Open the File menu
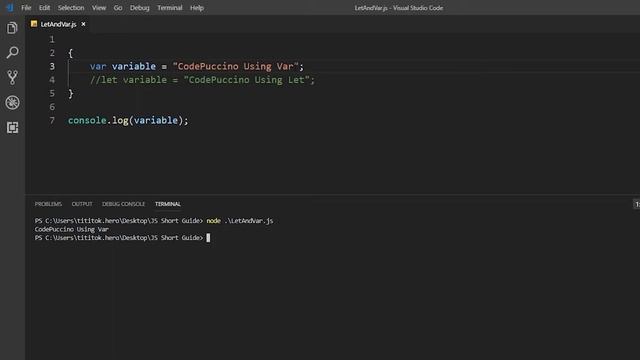Screen dimensions: 640x360 click(x=26, y=8)
